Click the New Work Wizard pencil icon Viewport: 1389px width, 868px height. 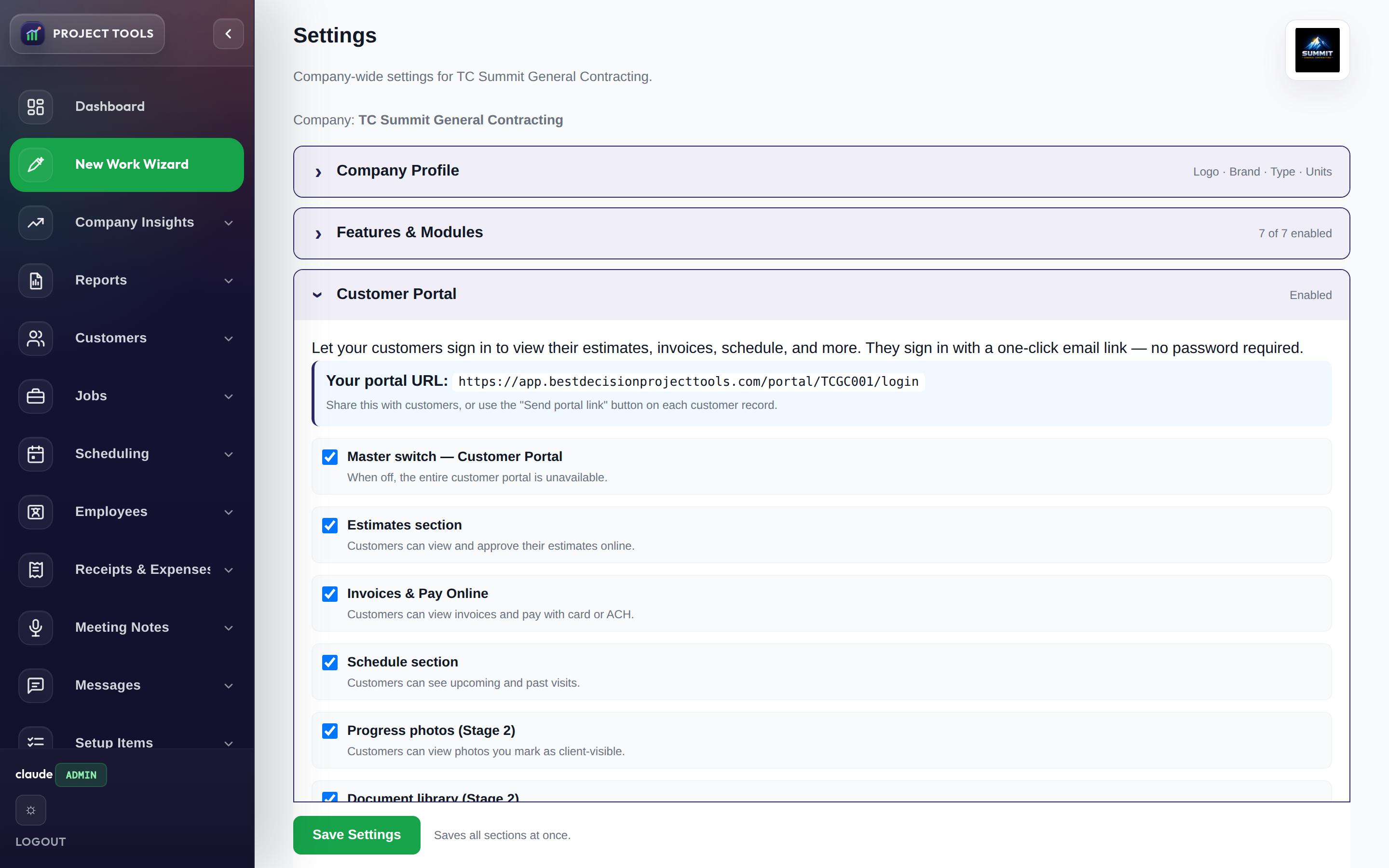(x=36, y=165)
